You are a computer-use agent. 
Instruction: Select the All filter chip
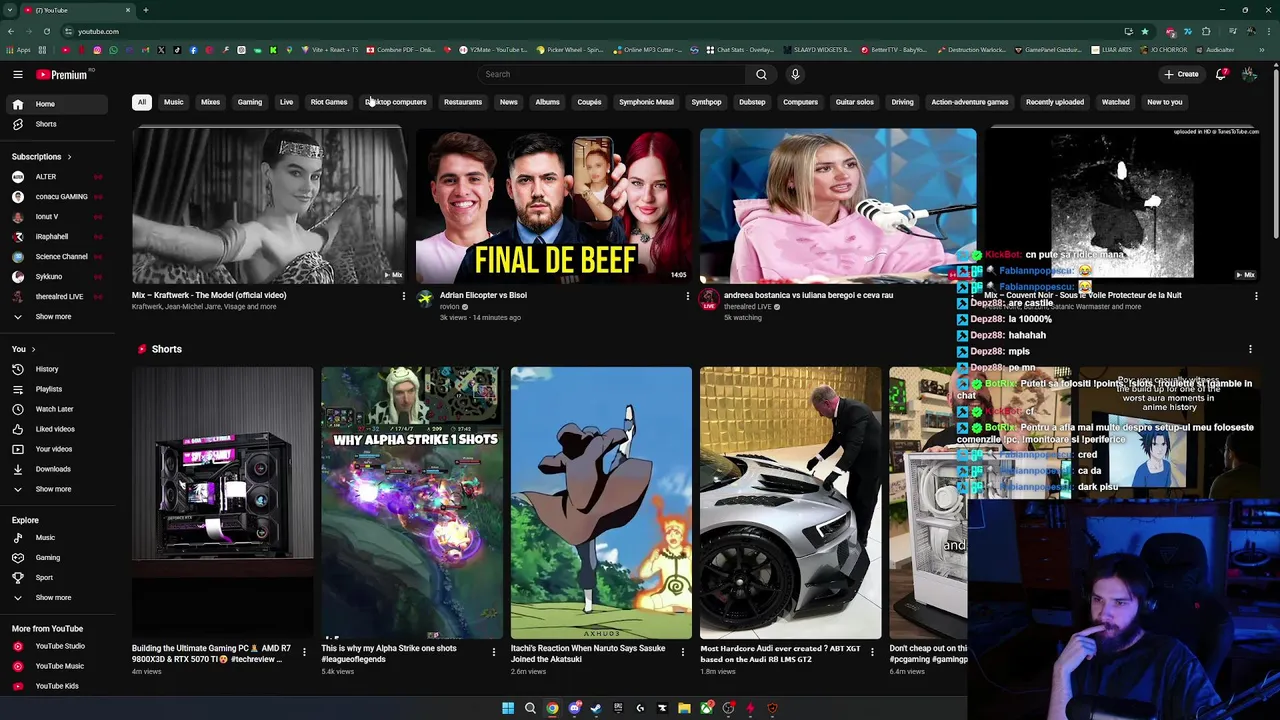coord(142,102)
